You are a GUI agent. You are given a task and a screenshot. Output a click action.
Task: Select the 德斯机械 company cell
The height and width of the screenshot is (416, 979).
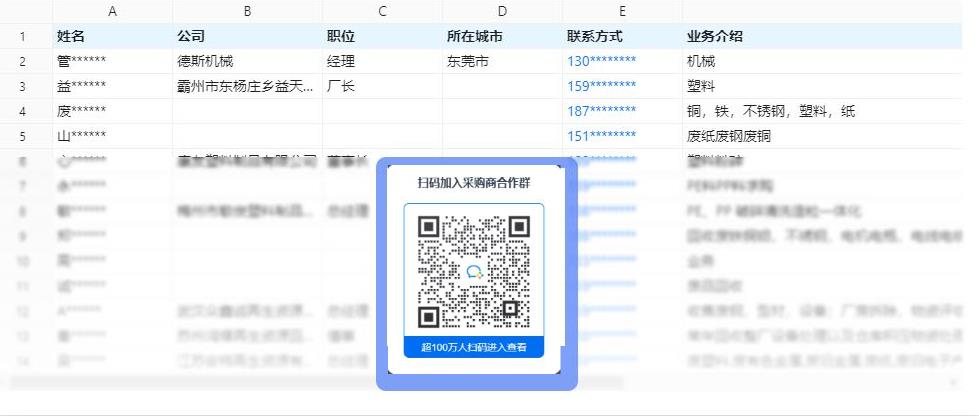pyautogui.click(x=247, y=61)
